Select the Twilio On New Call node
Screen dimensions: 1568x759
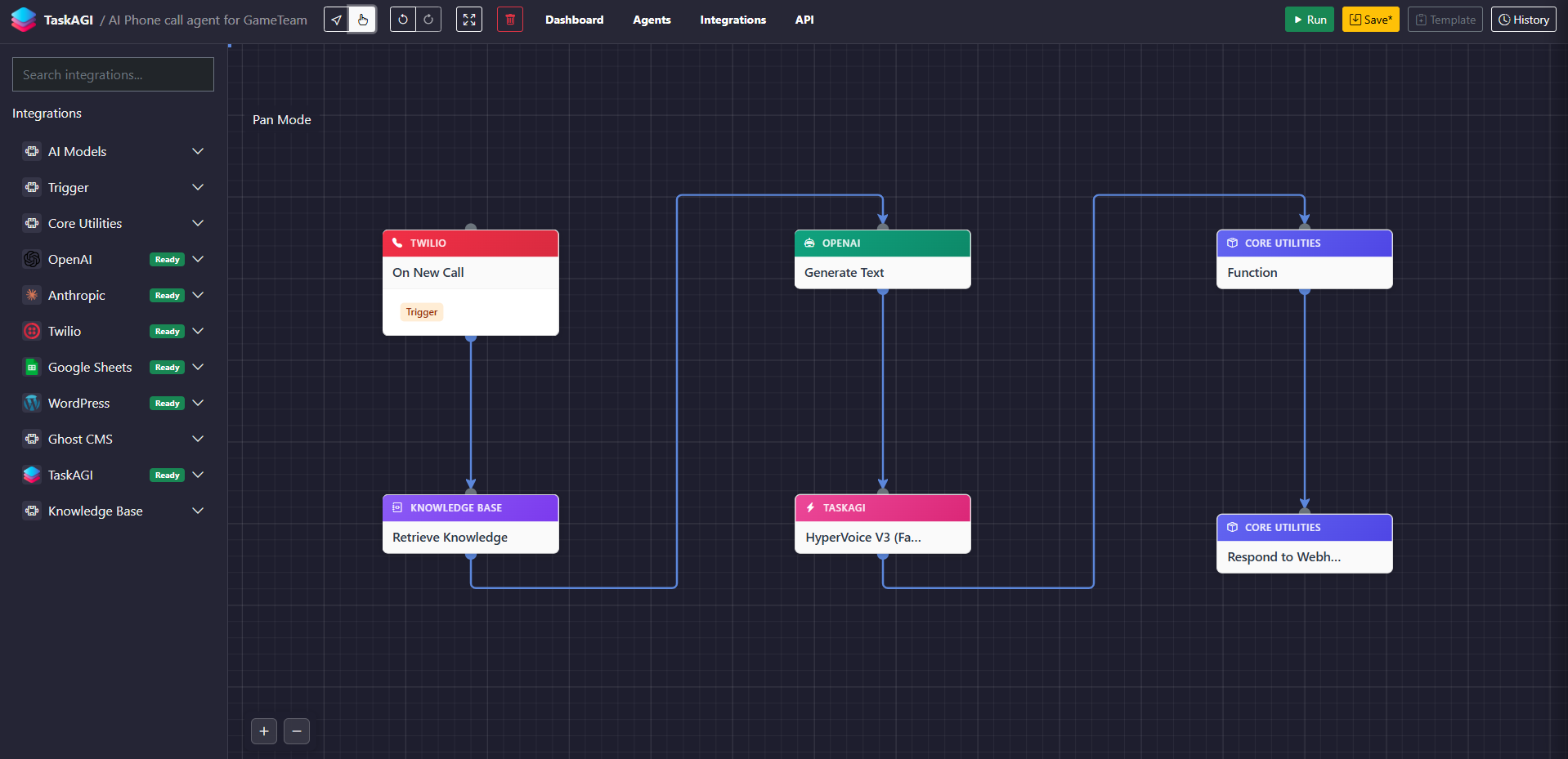[471, 283]
